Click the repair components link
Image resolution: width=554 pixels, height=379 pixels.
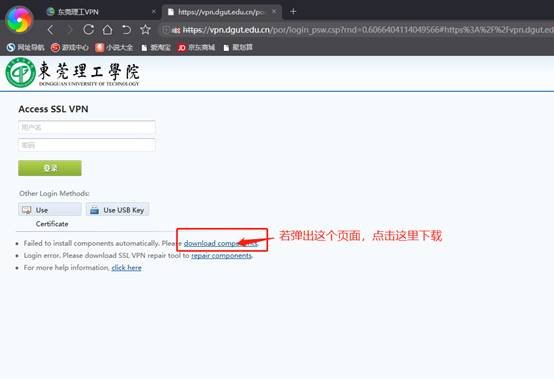222,255
